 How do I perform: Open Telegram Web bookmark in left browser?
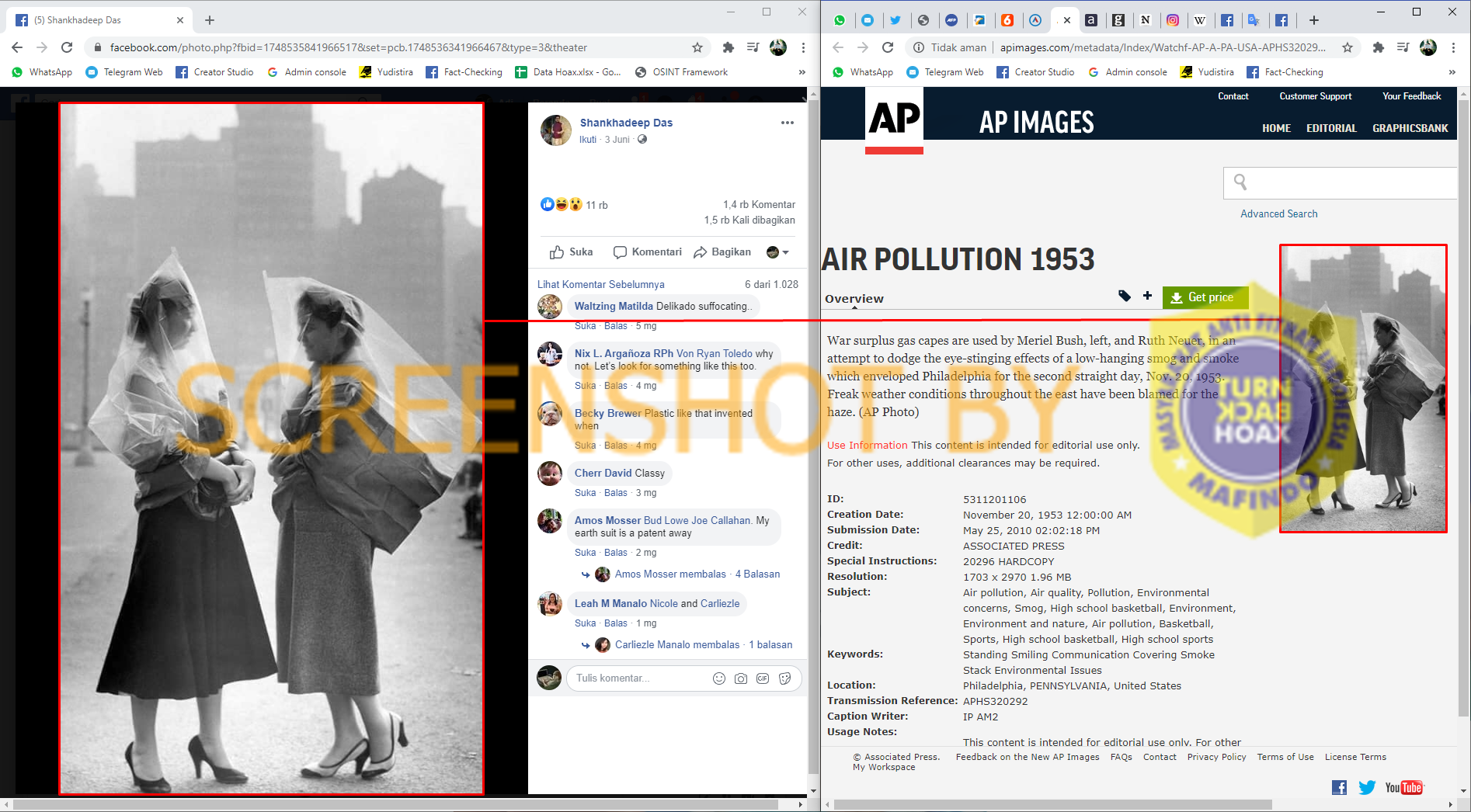point(124,72)
